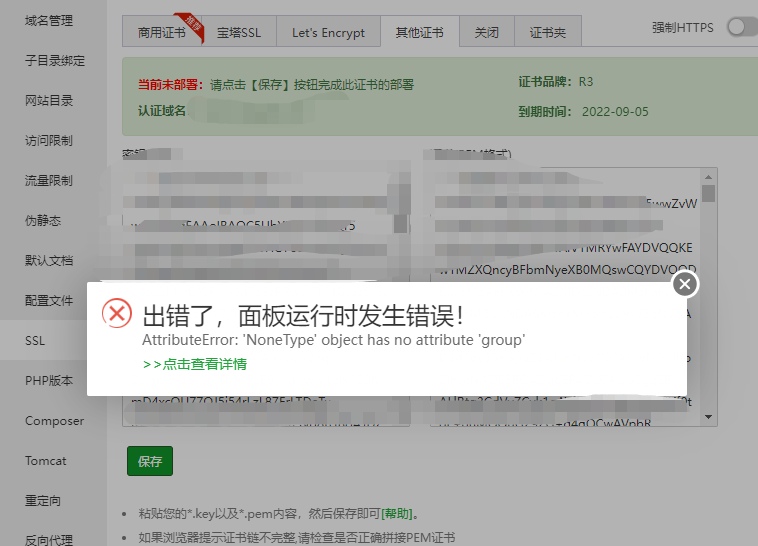The width and height of the screenshot is (758, 546).
Task: Open 反向代理 in the sidebar
Action: click(49, 540)
